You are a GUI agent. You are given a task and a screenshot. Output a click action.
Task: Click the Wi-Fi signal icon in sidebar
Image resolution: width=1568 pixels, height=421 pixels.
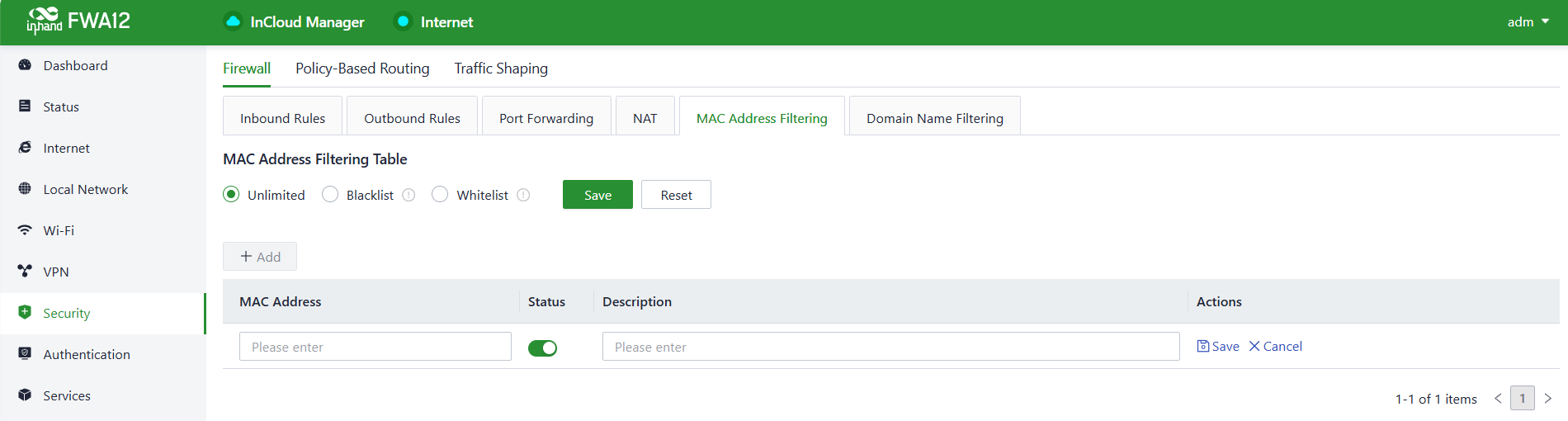pyautogui.click(x=25, y=230)
